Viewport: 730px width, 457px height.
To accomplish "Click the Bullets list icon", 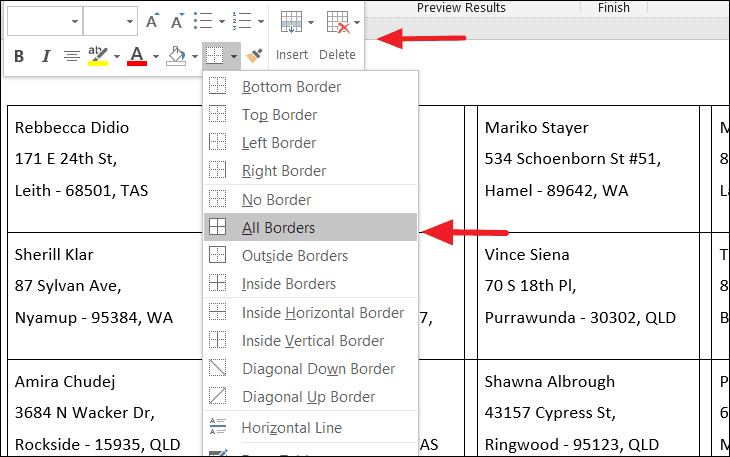I will (x=203, y=21).
